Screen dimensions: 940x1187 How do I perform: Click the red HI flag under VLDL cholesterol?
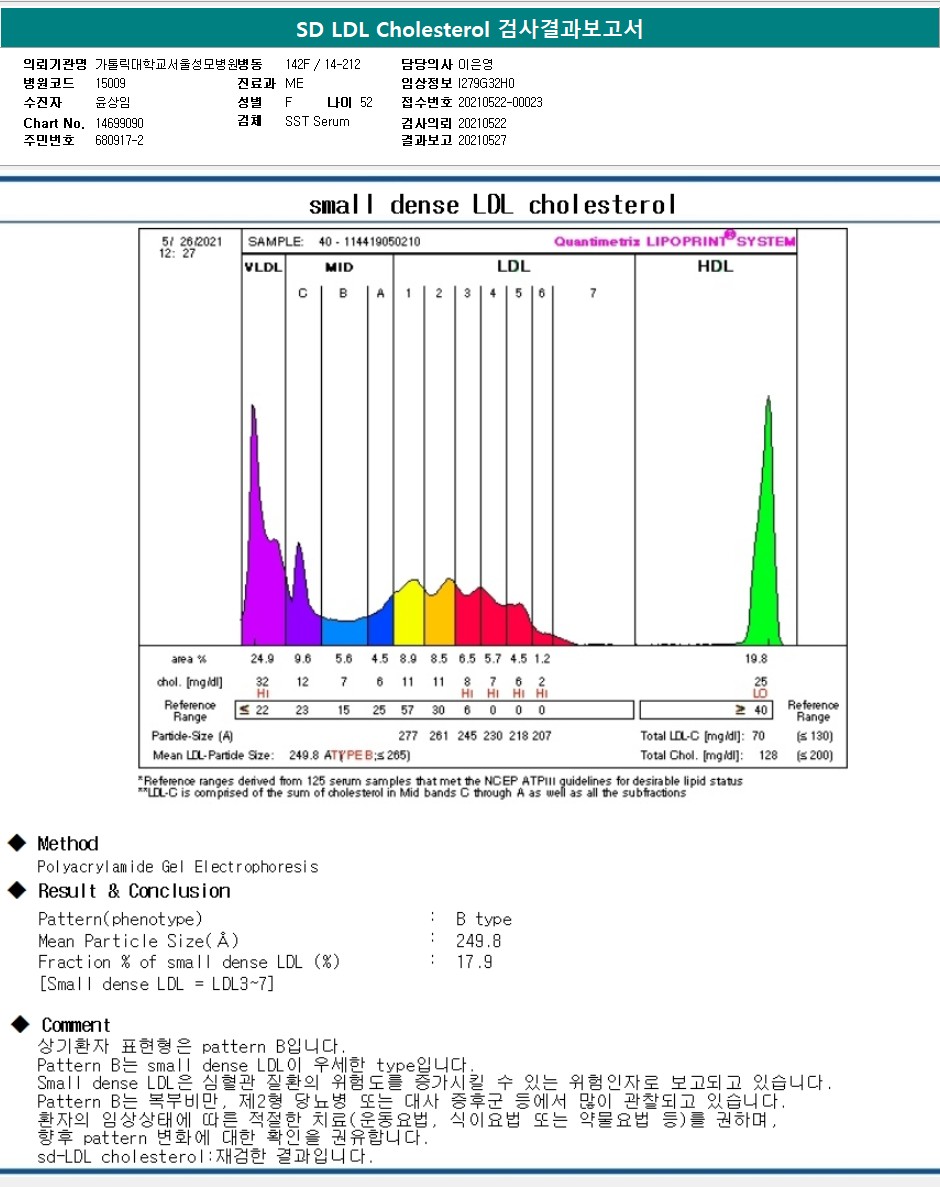pyautogui.click(x=262, y=693)
